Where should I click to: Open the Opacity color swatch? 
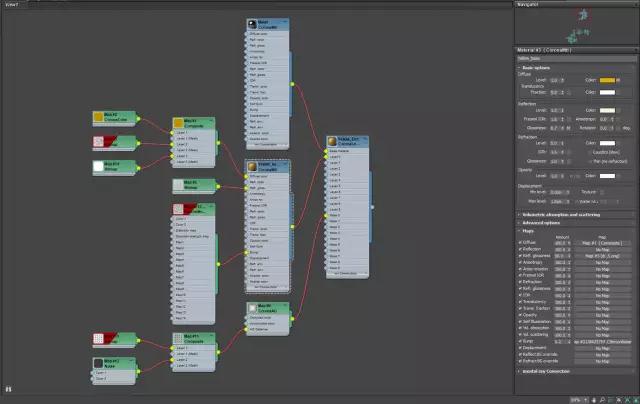point(607,176)
